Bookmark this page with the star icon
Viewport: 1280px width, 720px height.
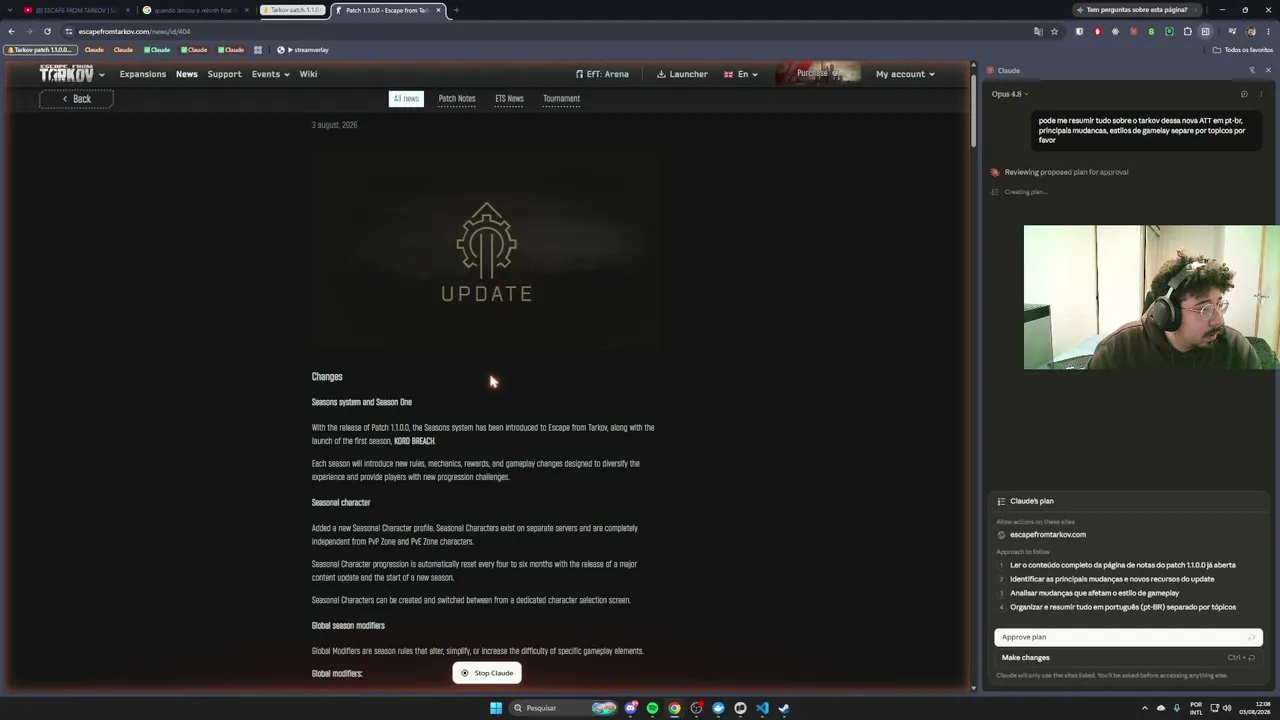(x=1054, y=31)
